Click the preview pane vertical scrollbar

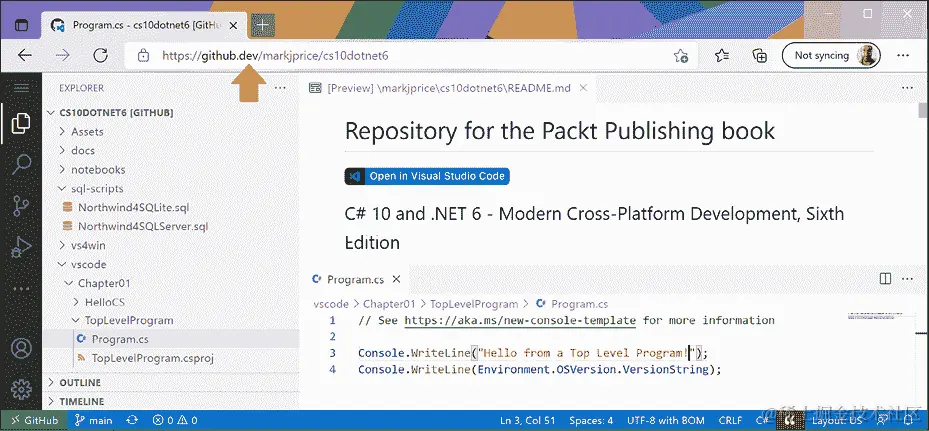point(922,110)
